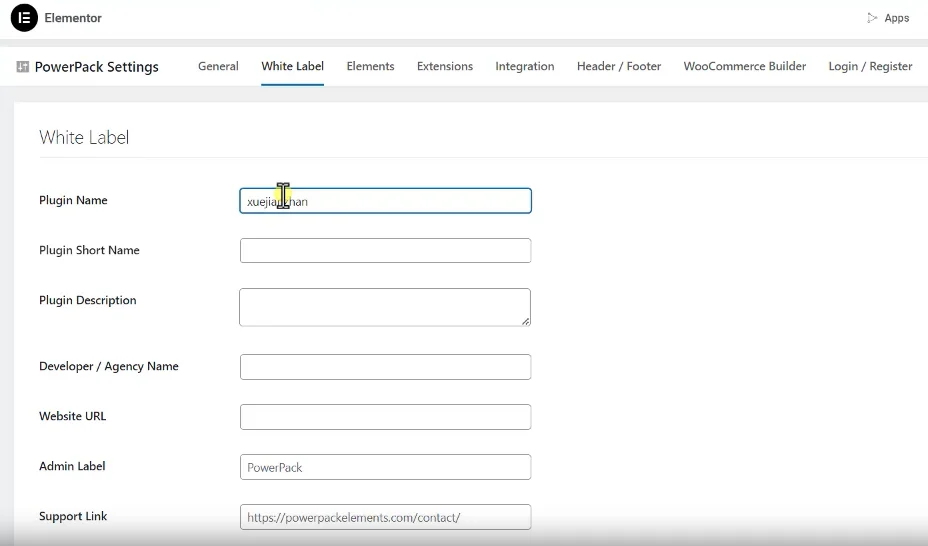928x546 pixels.
Task: Open the Header / Footer tab
Action: point(619,66)
